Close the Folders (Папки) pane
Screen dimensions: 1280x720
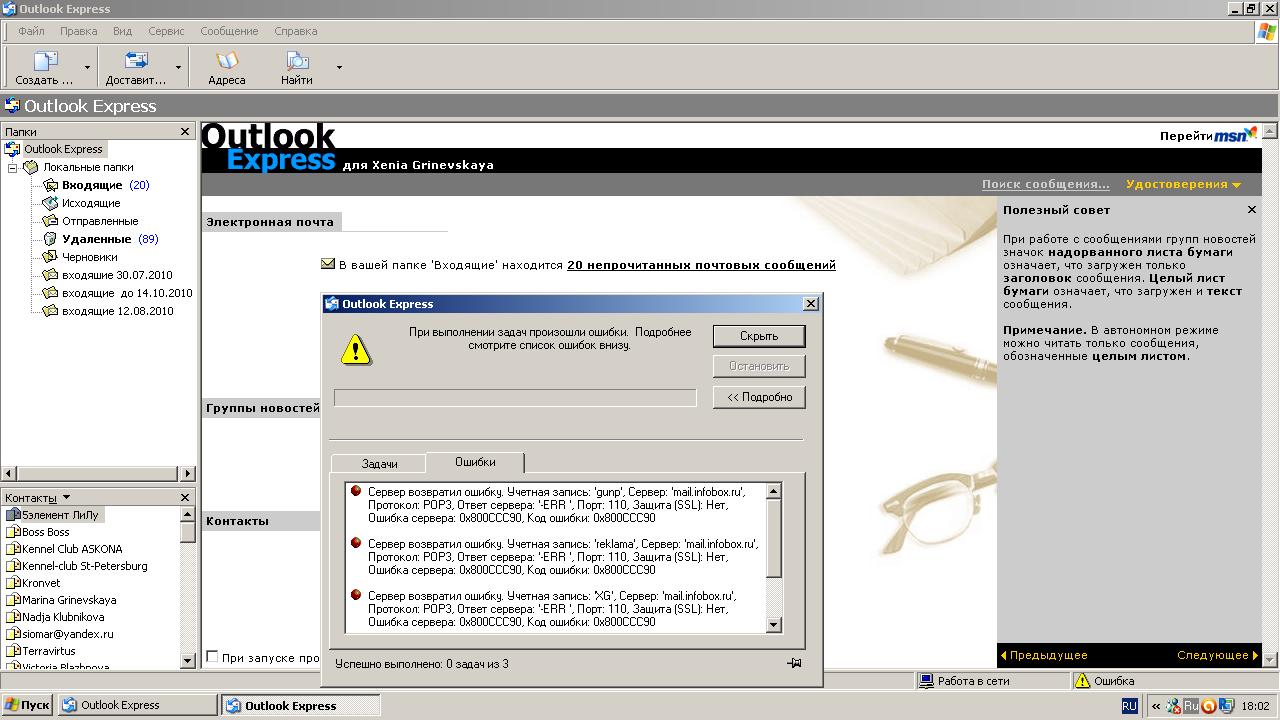(185, 131)
